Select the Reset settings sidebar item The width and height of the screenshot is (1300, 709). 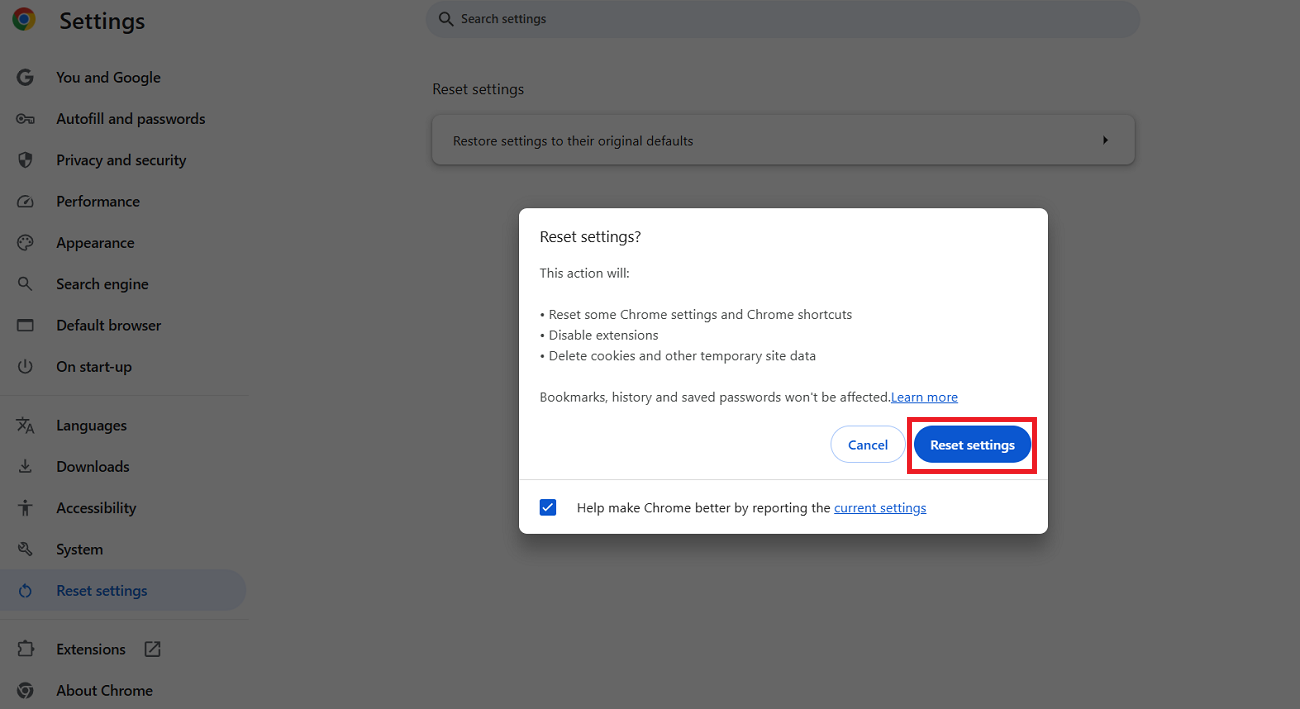tap(123, 591)
